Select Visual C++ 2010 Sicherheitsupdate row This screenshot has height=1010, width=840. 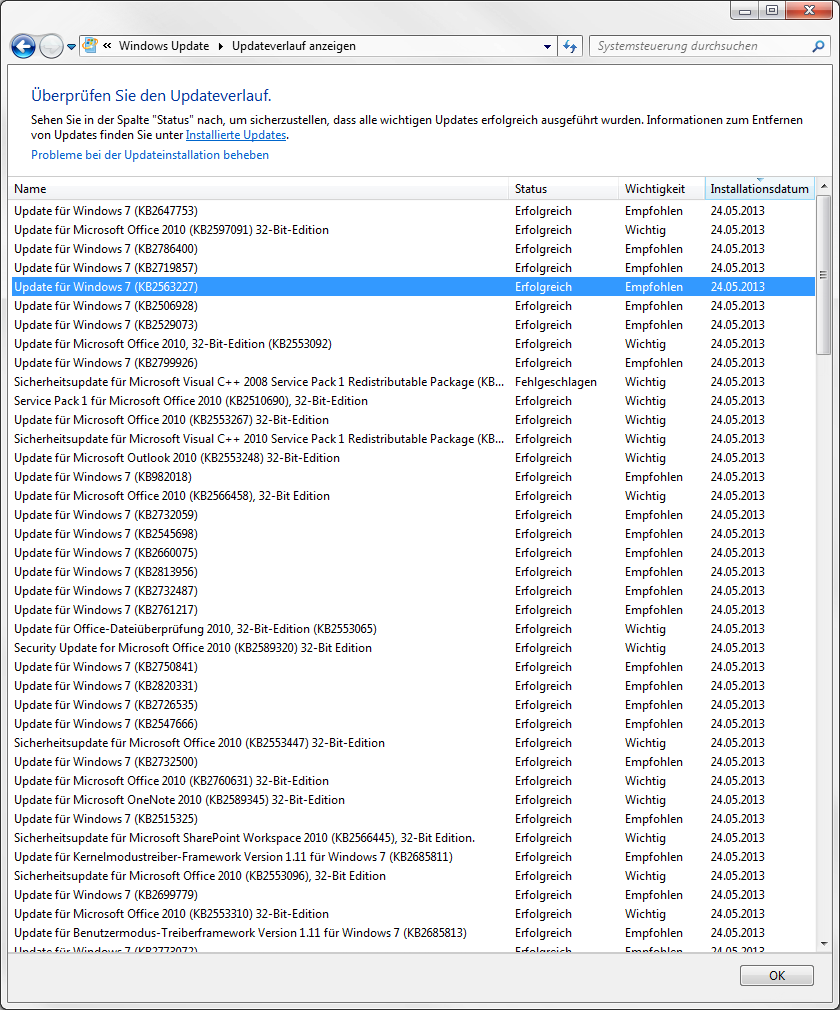pyautogui.click(x=414, y=439)
